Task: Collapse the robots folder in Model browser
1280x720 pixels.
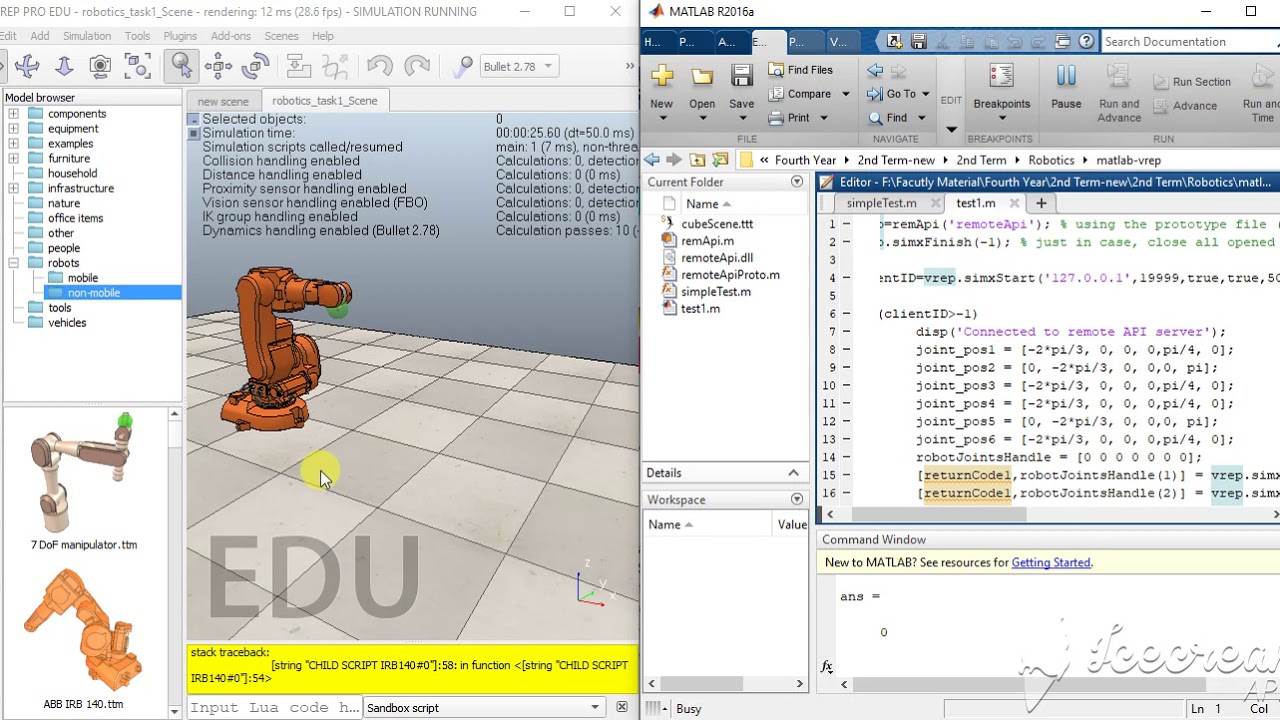Action: pyautogui.click(x=13, y=263)
